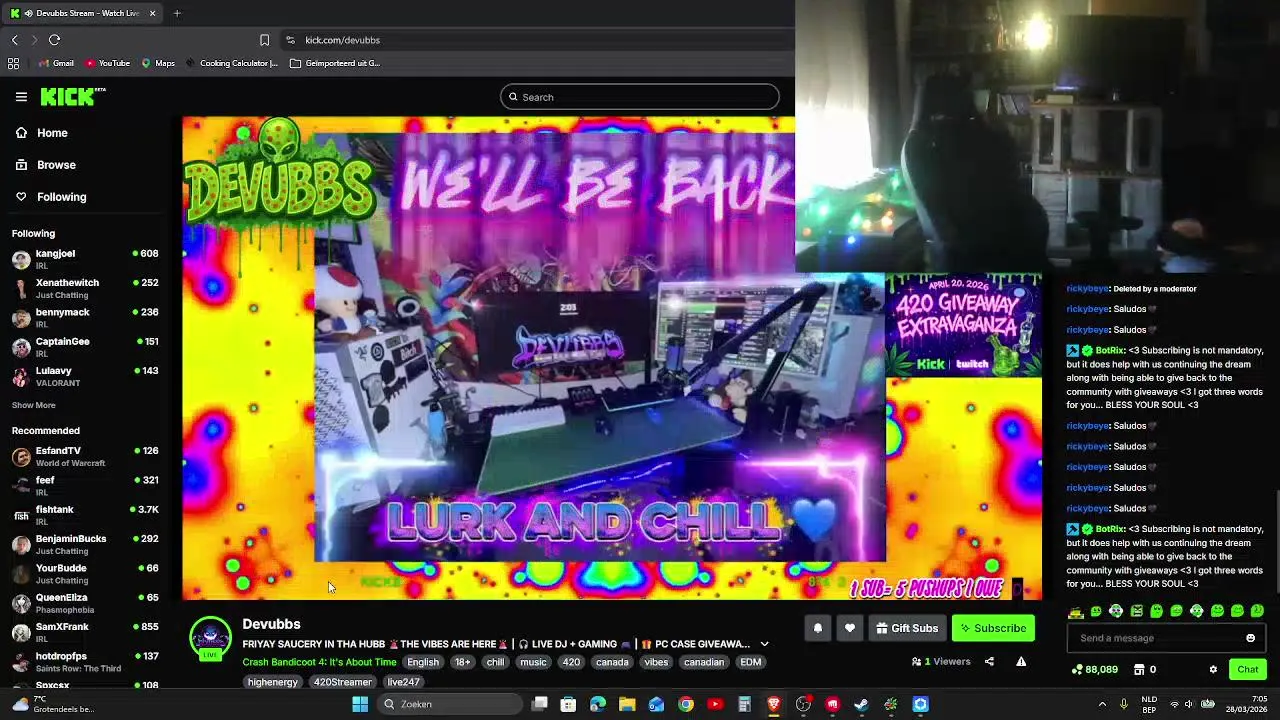
Task: Click the highenergy tag
Action: click(273, 682)
